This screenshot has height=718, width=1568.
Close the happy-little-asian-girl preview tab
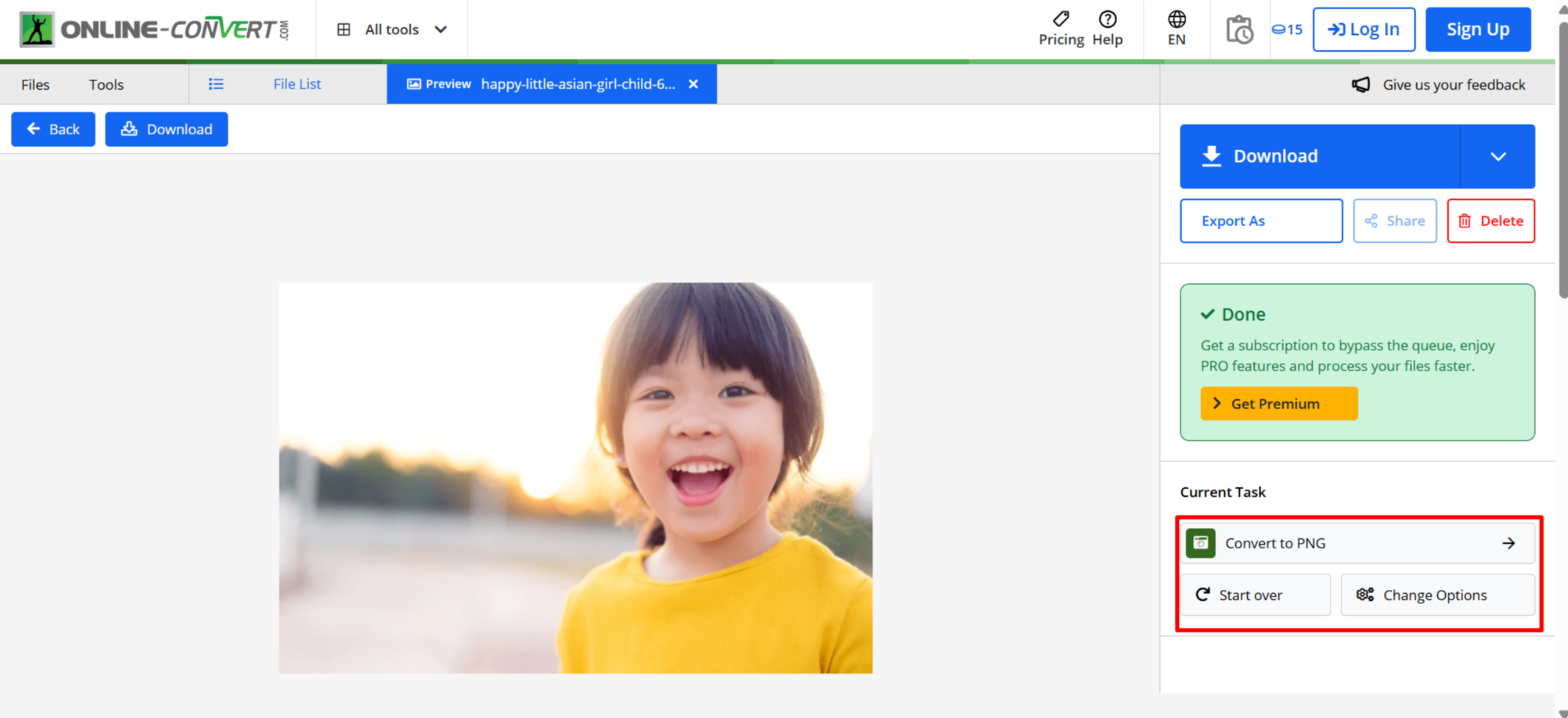click(693, 84)
